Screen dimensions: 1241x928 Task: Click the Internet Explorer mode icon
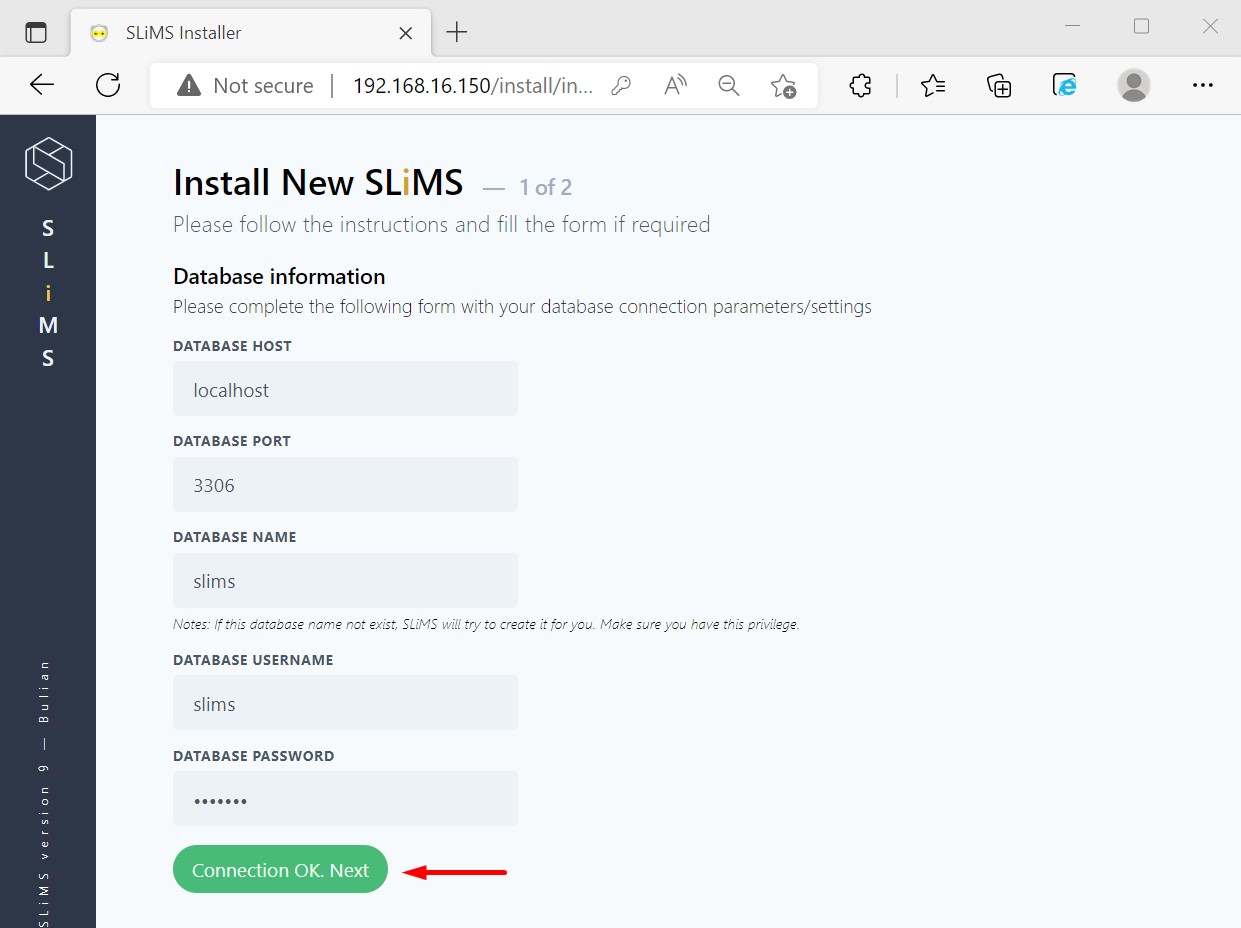tap(1065, 86)
